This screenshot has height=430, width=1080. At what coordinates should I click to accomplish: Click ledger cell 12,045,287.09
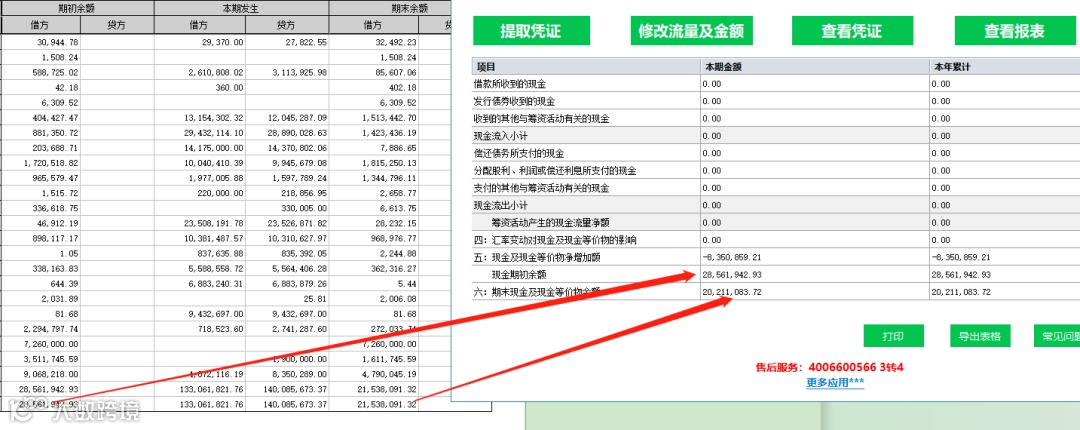(x=297, y=119)
